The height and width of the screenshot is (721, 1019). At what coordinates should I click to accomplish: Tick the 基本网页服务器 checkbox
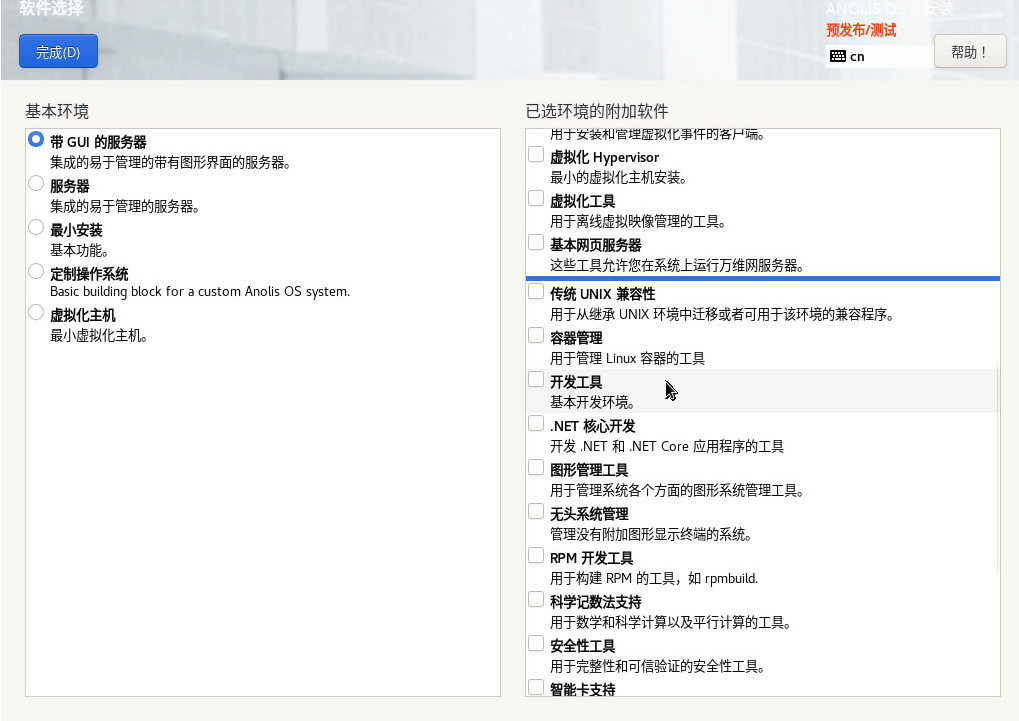point(536,243)
